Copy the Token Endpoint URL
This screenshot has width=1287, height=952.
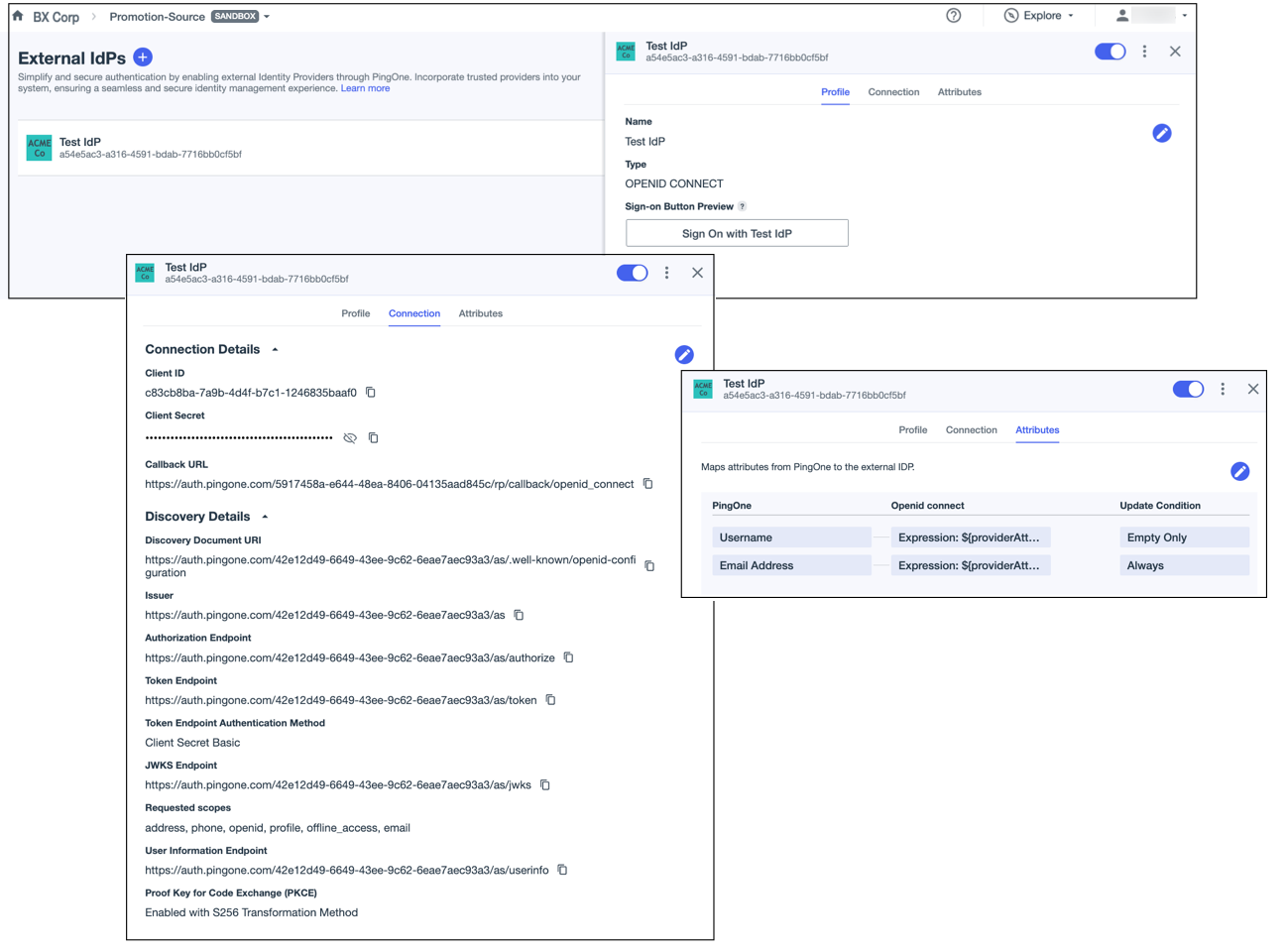(551, 700)
